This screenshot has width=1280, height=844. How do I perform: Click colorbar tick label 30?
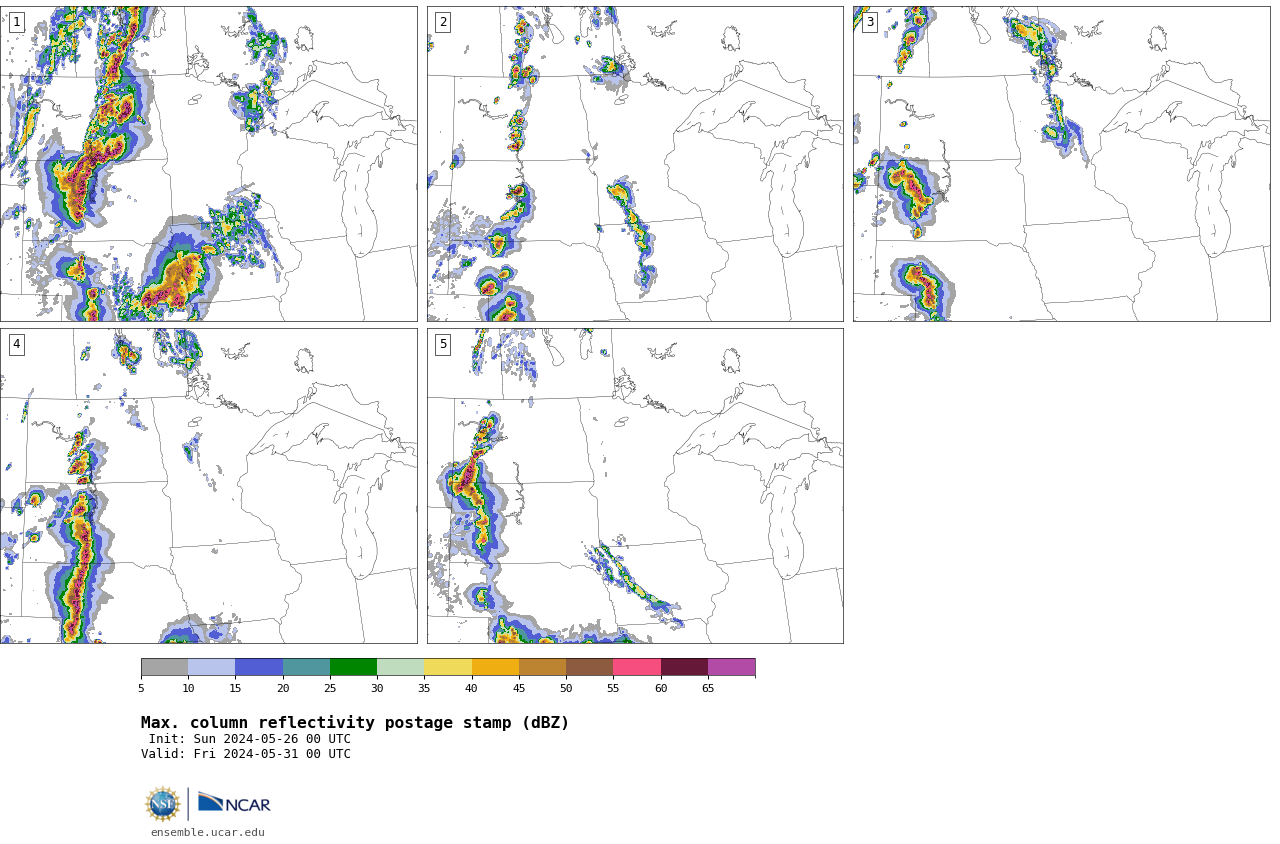click(x=377, y=688)
